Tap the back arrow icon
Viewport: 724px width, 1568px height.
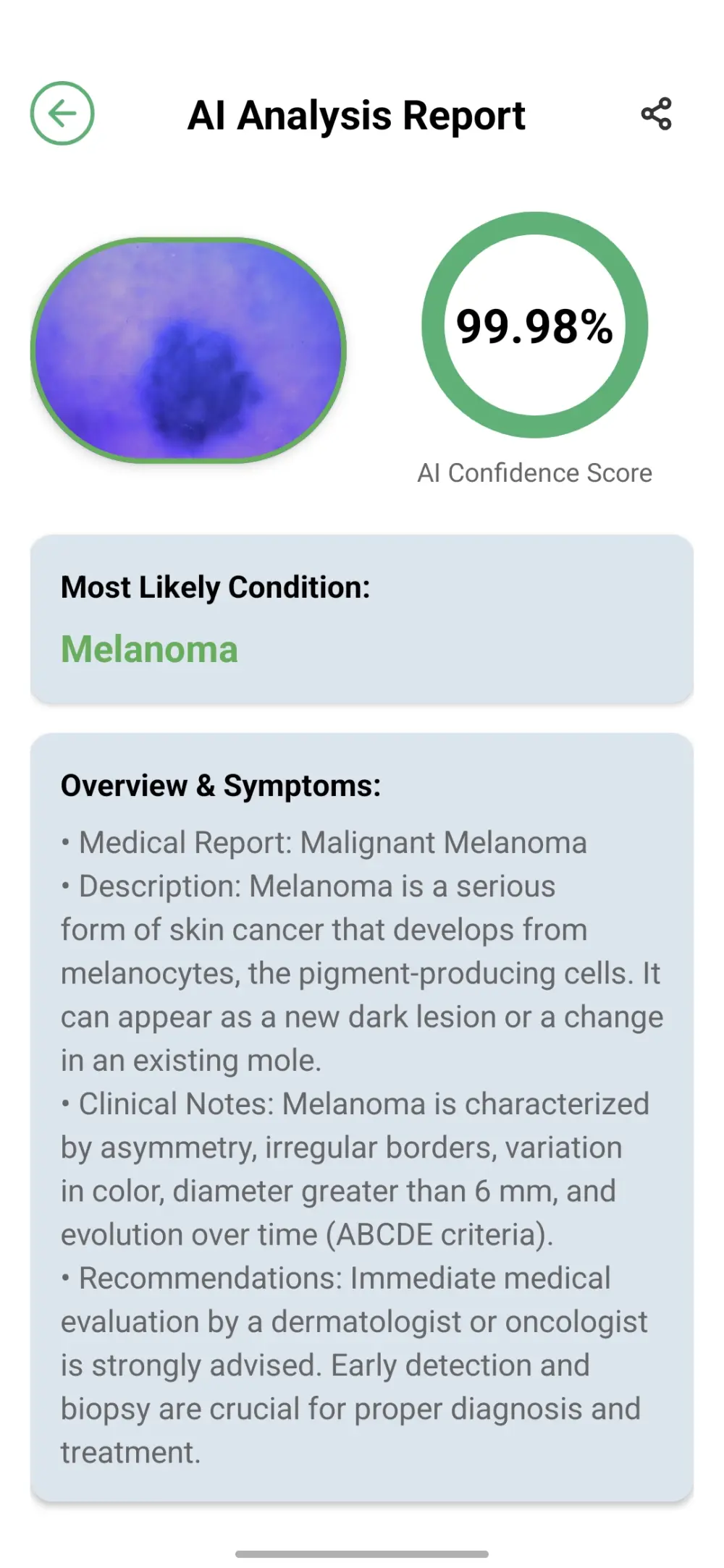62,114
